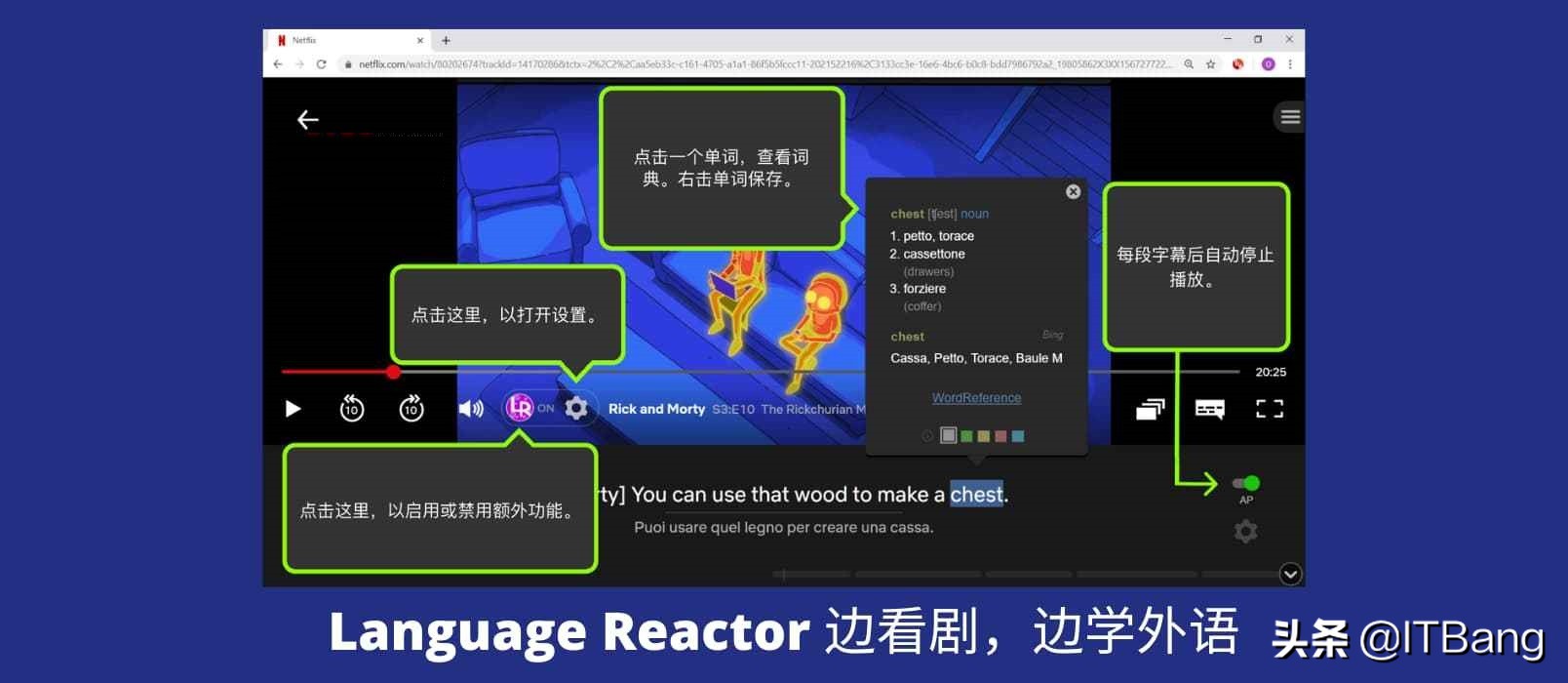Viewport: 1568px width, 683px height.
Task: Open the WordReference link
Action: click(x=976, y=398)
